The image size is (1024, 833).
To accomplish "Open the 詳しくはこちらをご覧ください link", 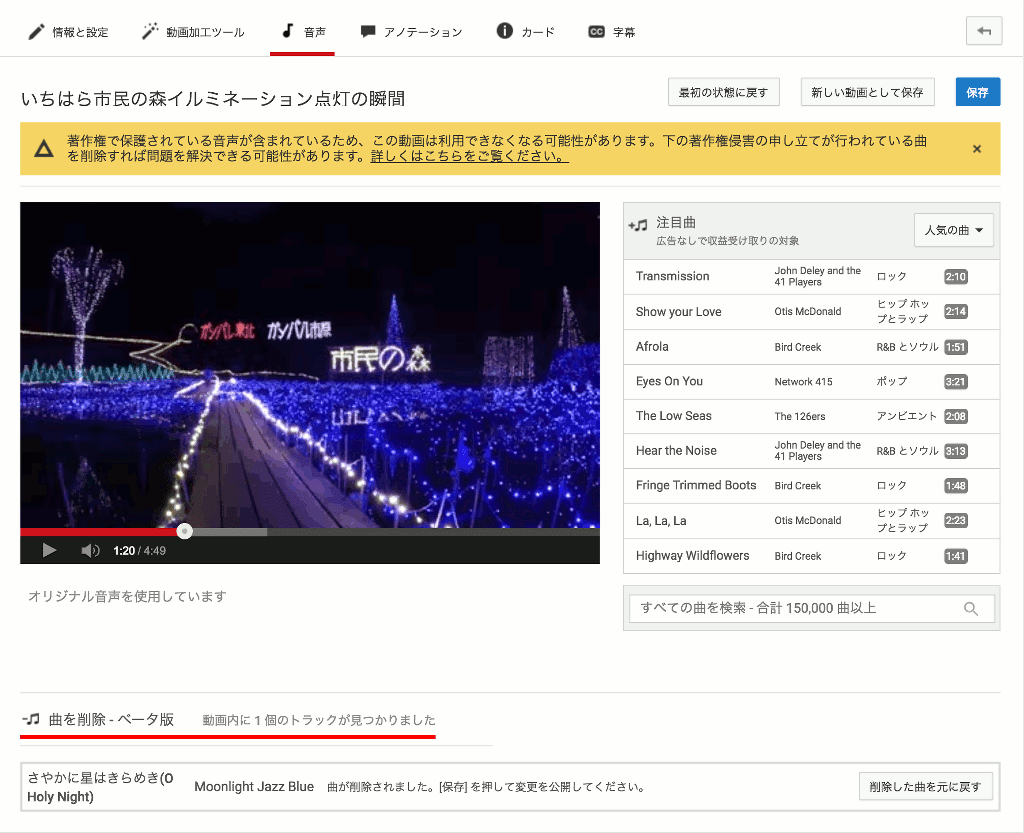I will [470, 157].
